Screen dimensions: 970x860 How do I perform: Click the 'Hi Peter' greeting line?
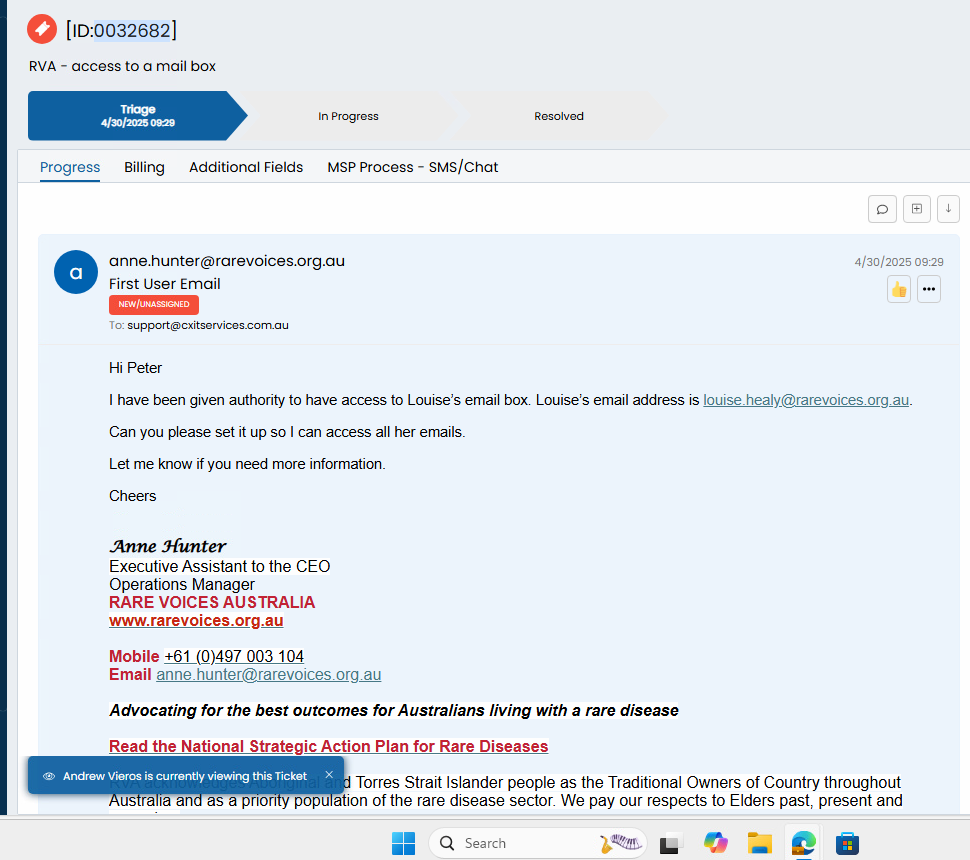point(135,368)
